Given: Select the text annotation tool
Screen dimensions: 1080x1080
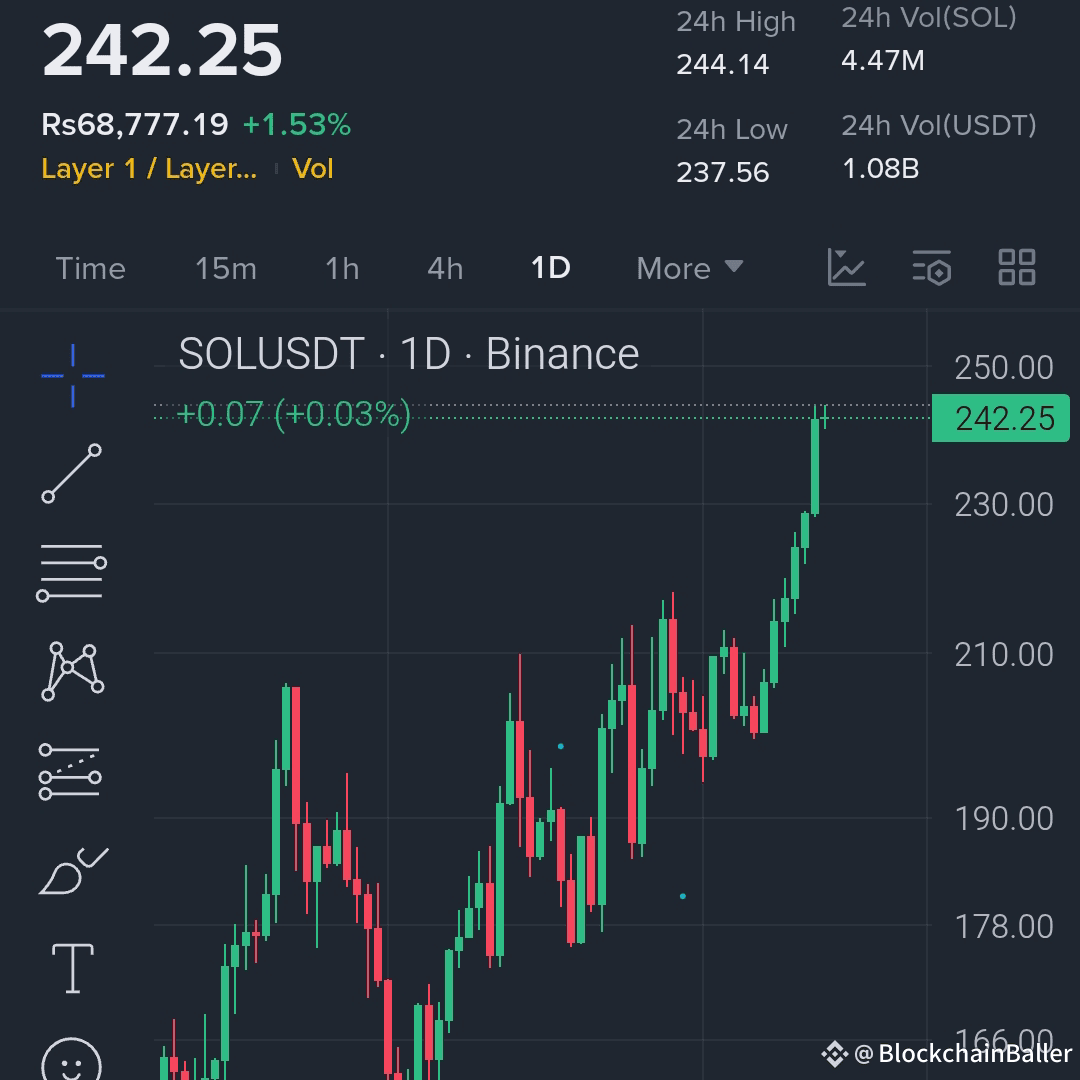Looking at the screenshot, I should point(73,968).
